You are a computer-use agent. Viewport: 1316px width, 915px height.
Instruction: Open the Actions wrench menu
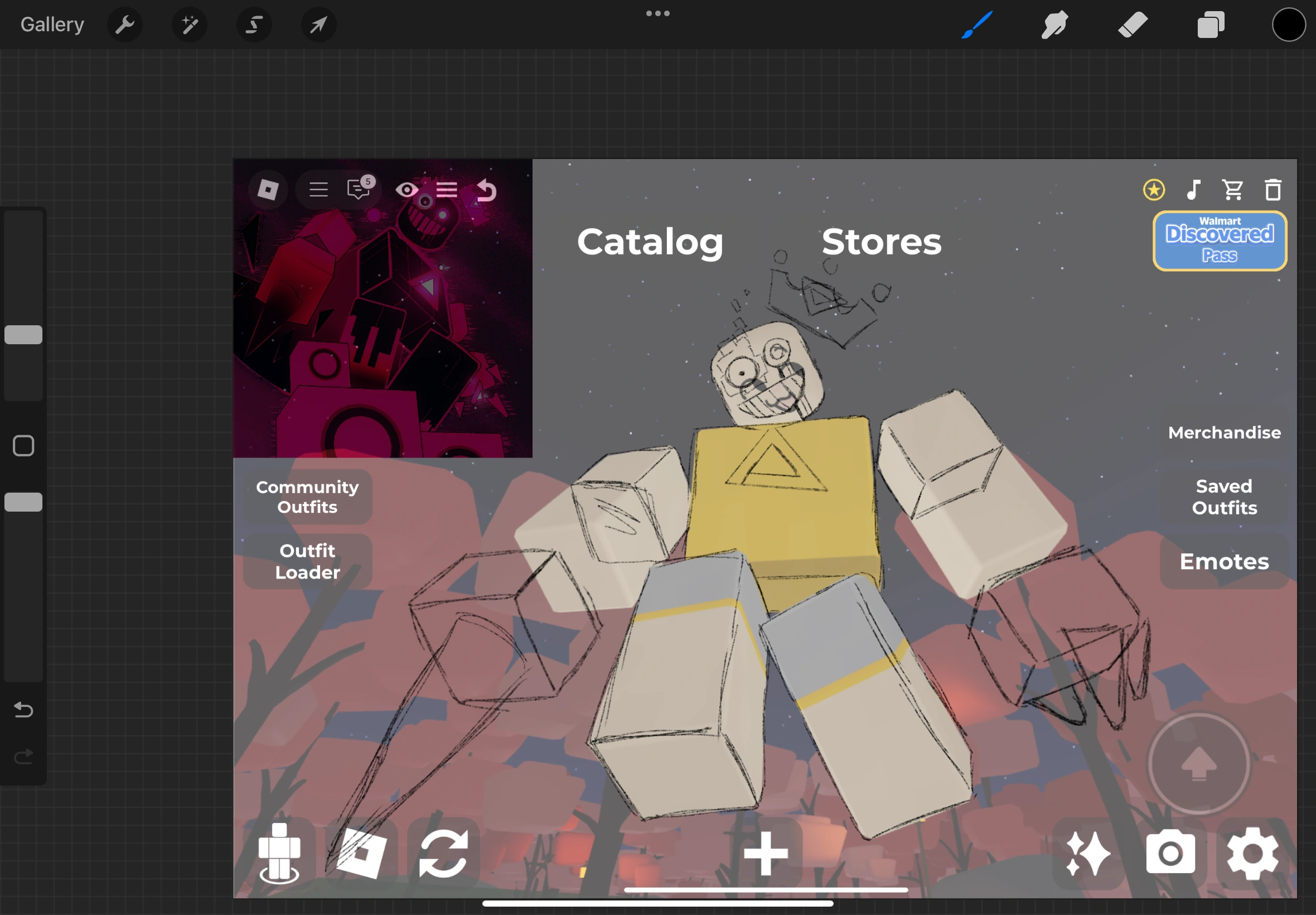(124, 25)
